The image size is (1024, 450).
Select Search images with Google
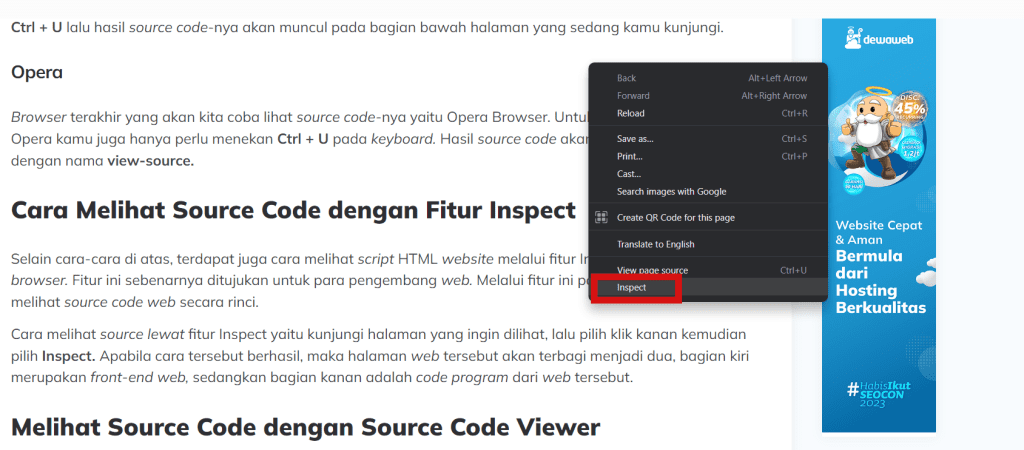(x=671, y=191)
